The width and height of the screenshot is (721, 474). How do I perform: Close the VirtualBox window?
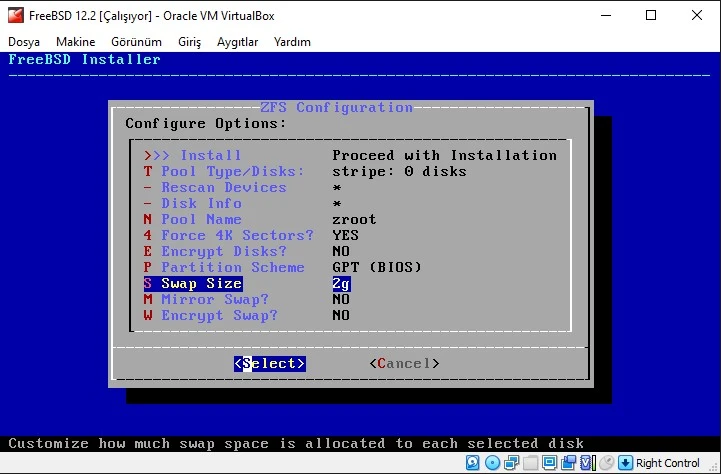coord(697,15)
